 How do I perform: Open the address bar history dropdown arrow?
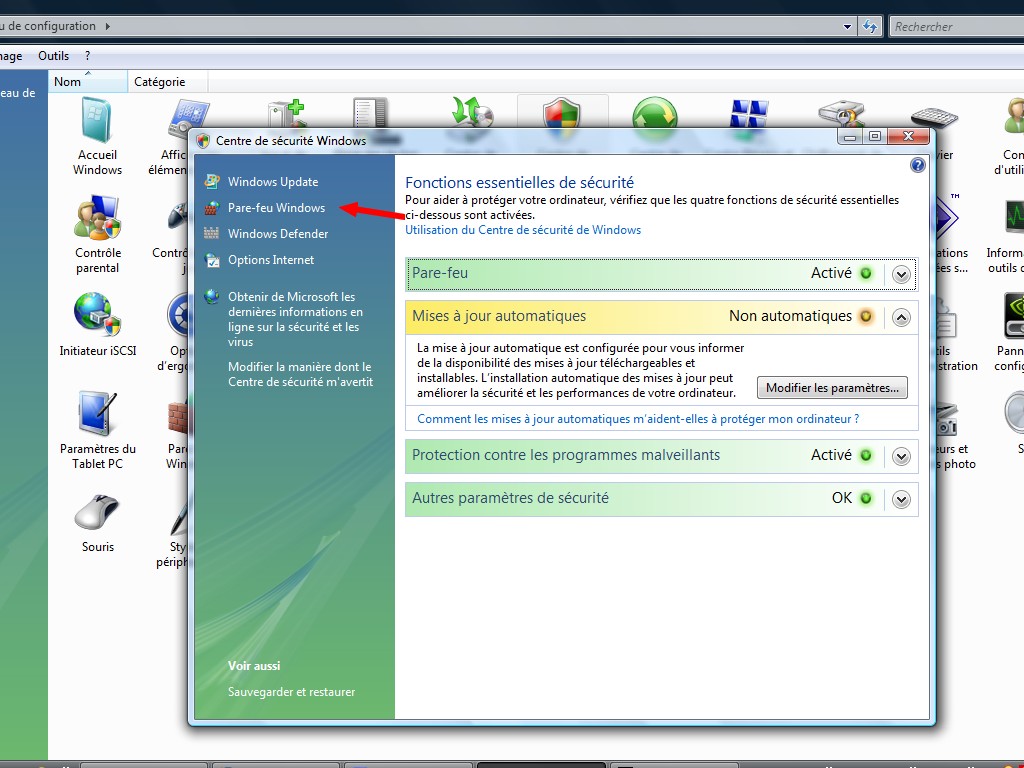[847, 27]
